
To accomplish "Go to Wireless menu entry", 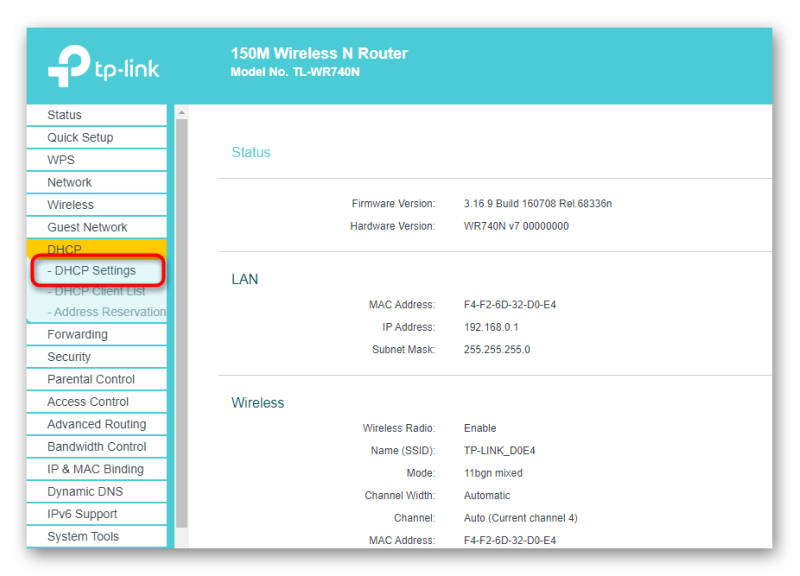I will (x=97, y=205).
